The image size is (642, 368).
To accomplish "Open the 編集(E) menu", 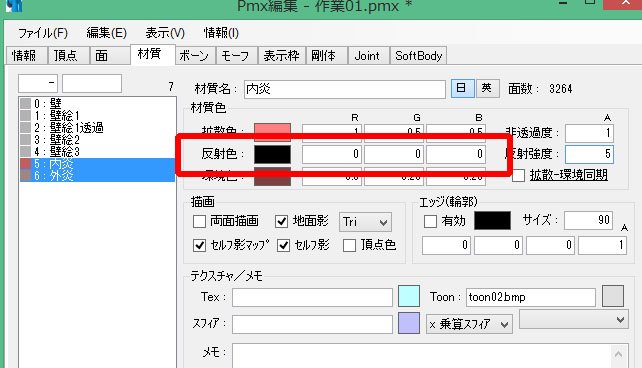I will (x=106, y=33).
